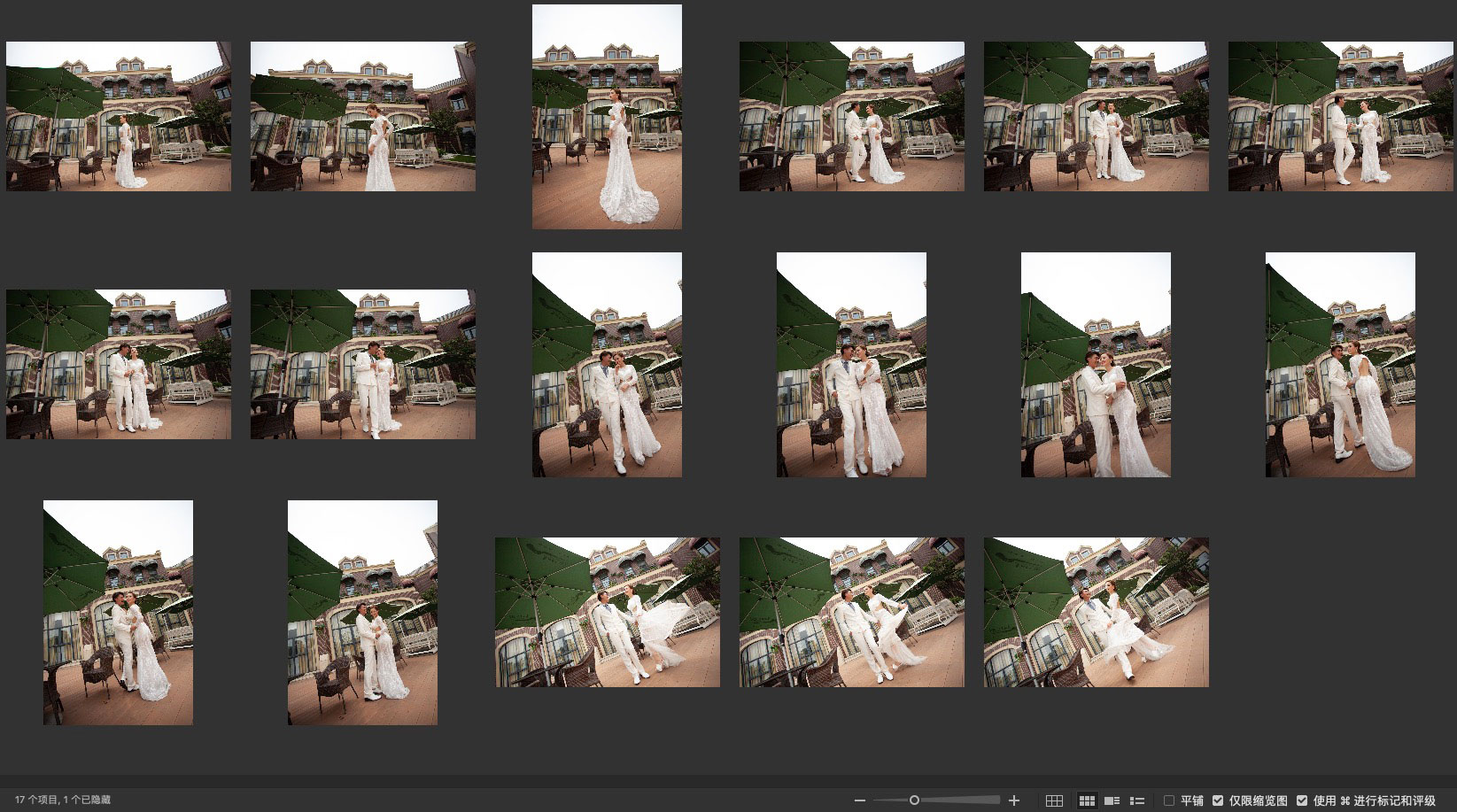Viewport: 1457px width, 812px height.
Task: Select the portrait thumbnail of bride's long train
Action: 607,116
